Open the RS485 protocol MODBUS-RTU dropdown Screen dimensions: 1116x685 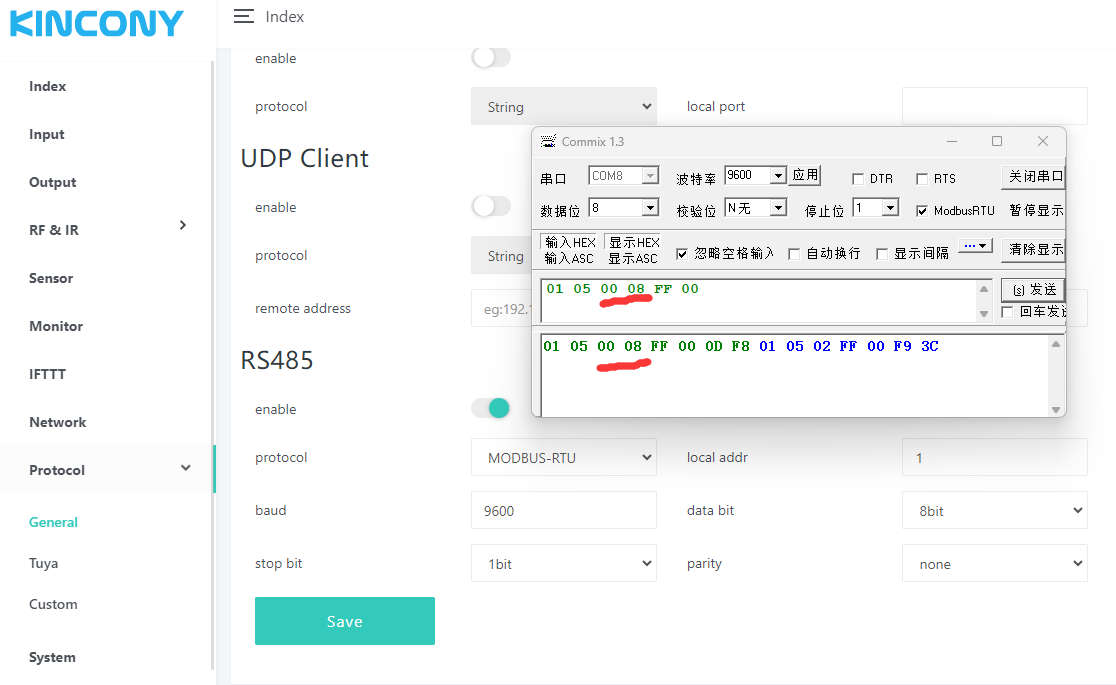563,458
